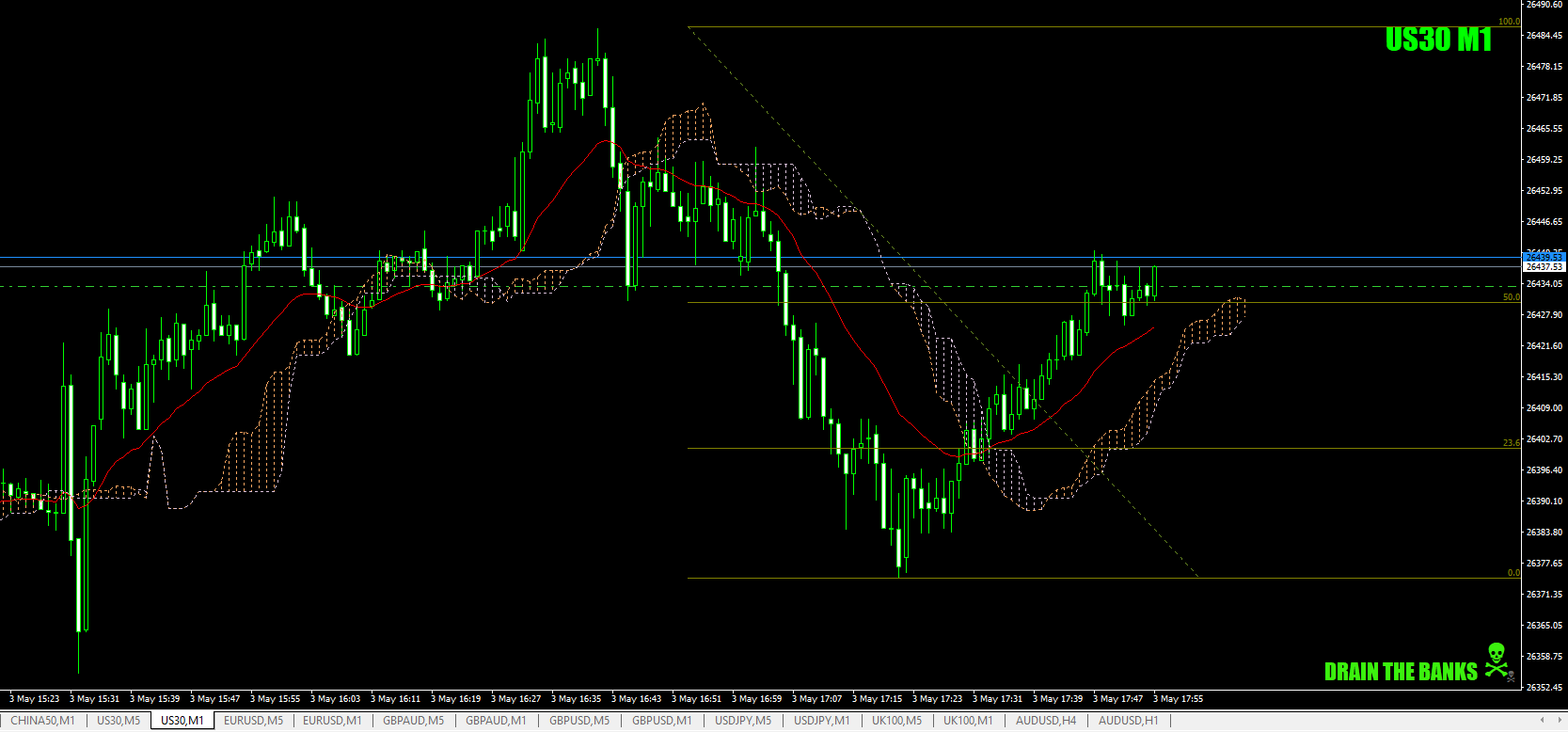Switch to the CHINA50,M1 chart tab

click(42, 721)
